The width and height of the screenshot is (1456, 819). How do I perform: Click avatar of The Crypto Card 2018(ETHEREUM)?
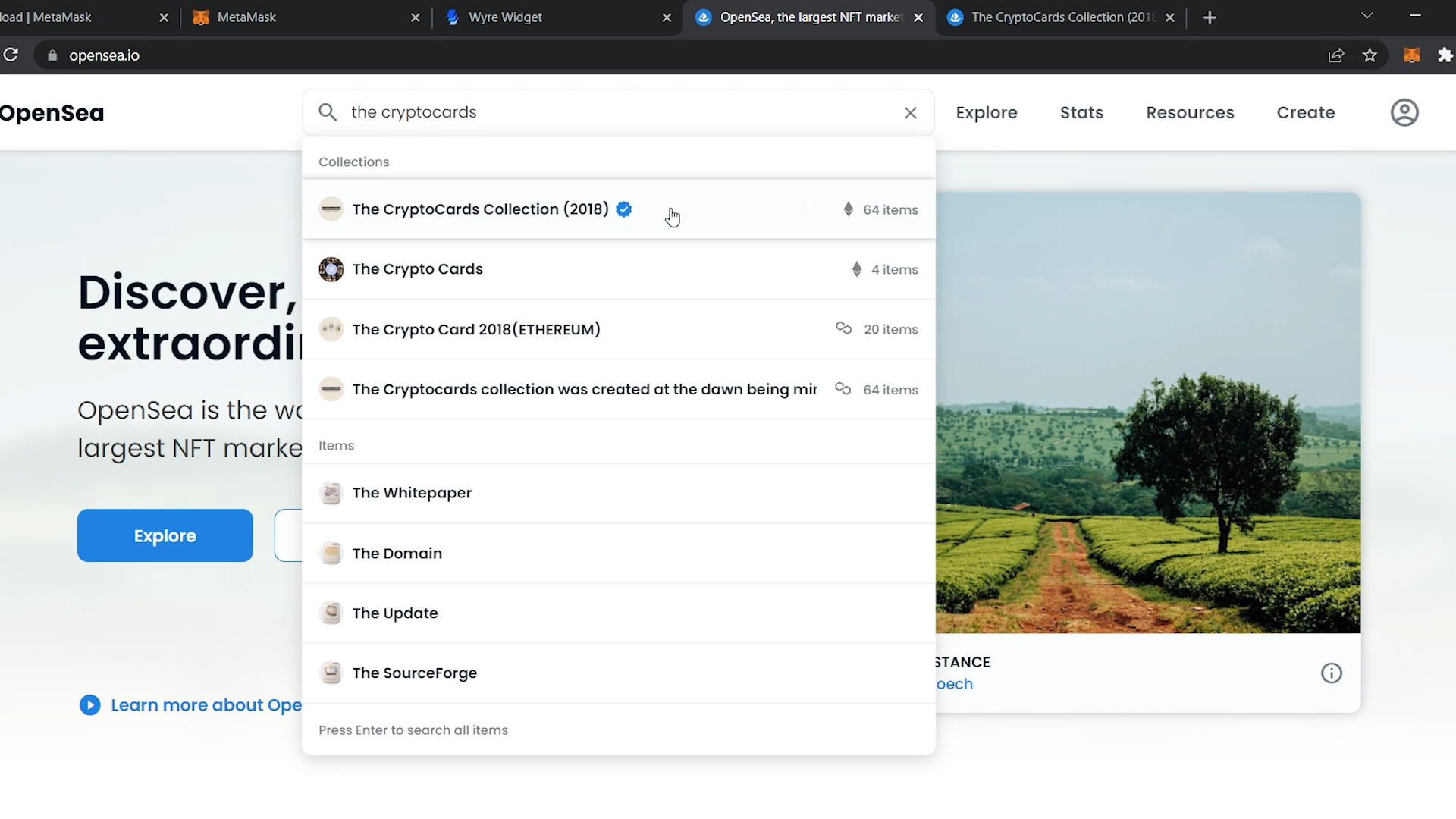[x=331, y=329]
